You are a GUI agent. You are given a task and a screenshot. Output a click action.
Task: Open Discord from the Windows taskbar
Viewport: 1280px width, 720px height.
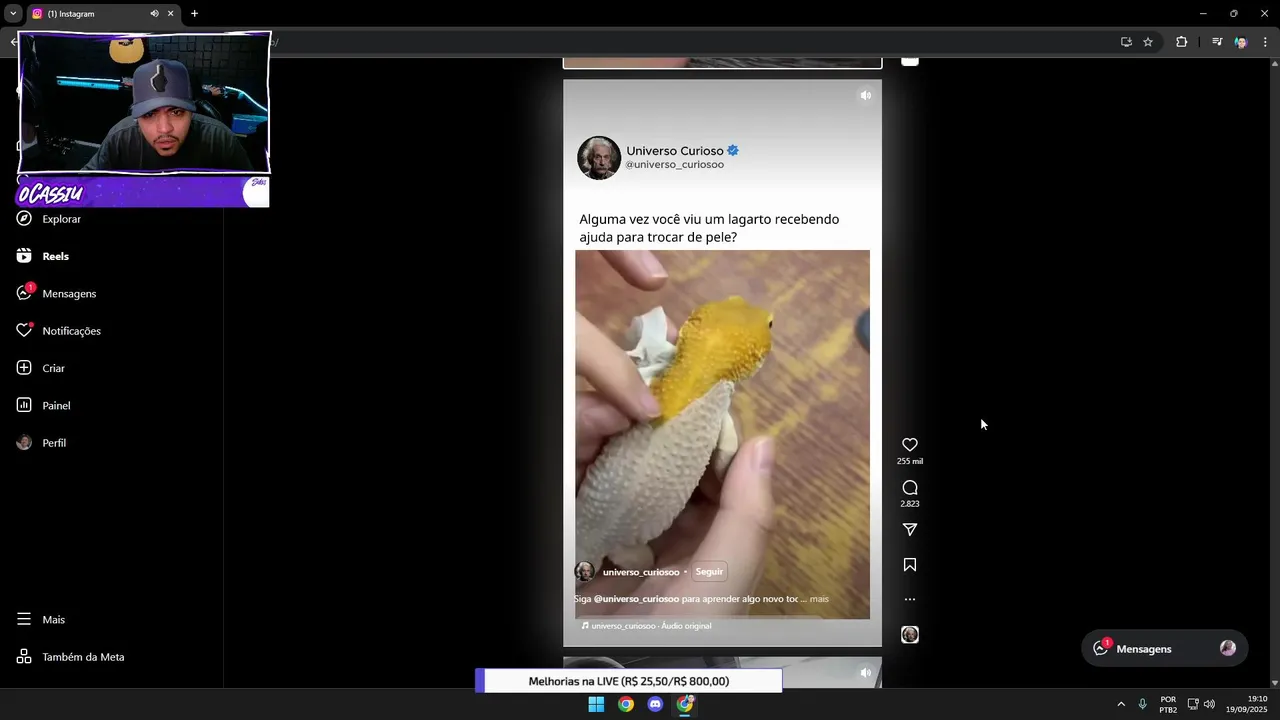(655, 704)
